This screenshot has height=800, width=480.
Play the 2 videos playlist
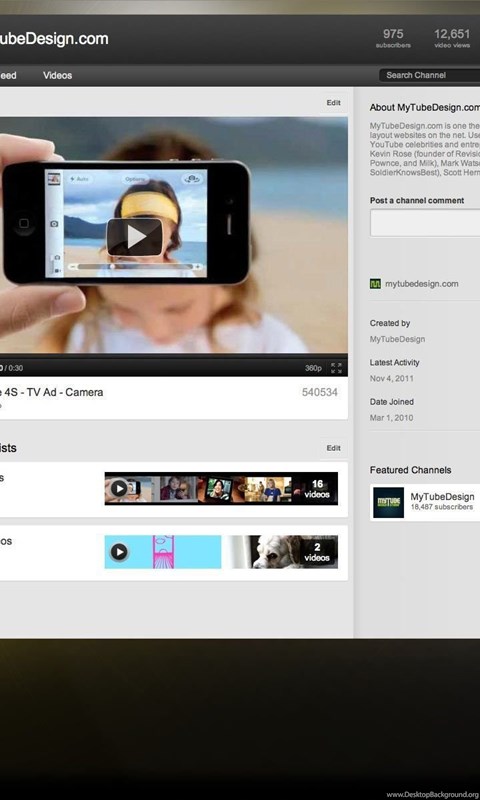119,552
